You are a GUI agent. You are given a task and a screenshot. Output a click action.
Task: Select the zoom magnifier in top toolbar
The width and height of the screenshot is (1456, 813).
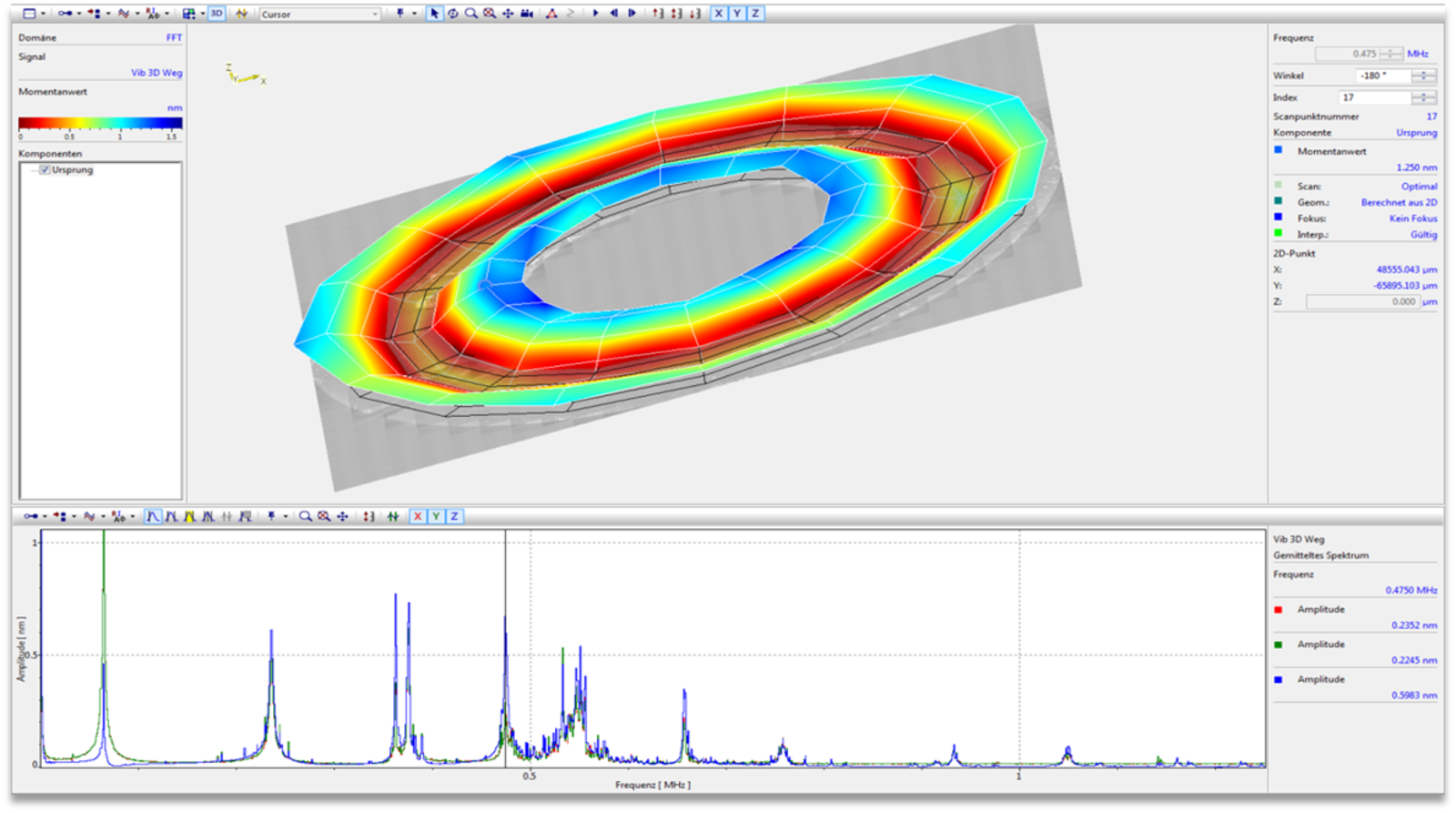tap(470, 14)
